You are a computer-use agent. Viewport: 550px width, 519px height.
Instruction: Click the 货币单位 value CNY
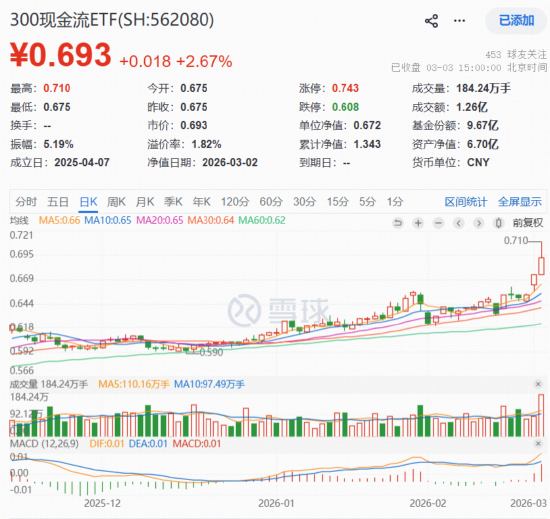(478, 162)
